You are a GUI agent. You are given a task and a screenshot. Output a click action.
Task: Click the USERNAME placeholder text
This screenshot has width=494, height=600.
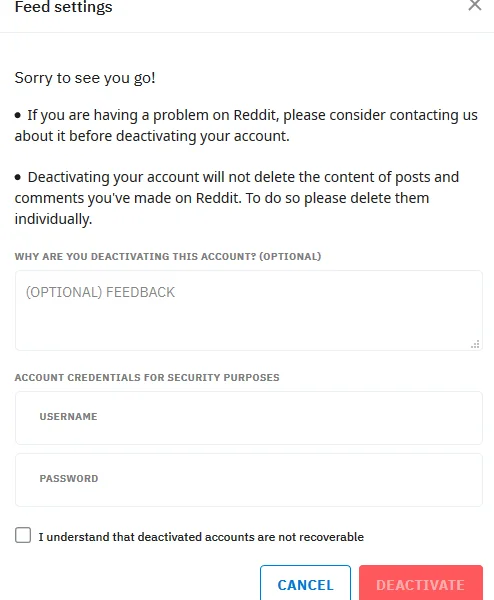pos(68,416)
